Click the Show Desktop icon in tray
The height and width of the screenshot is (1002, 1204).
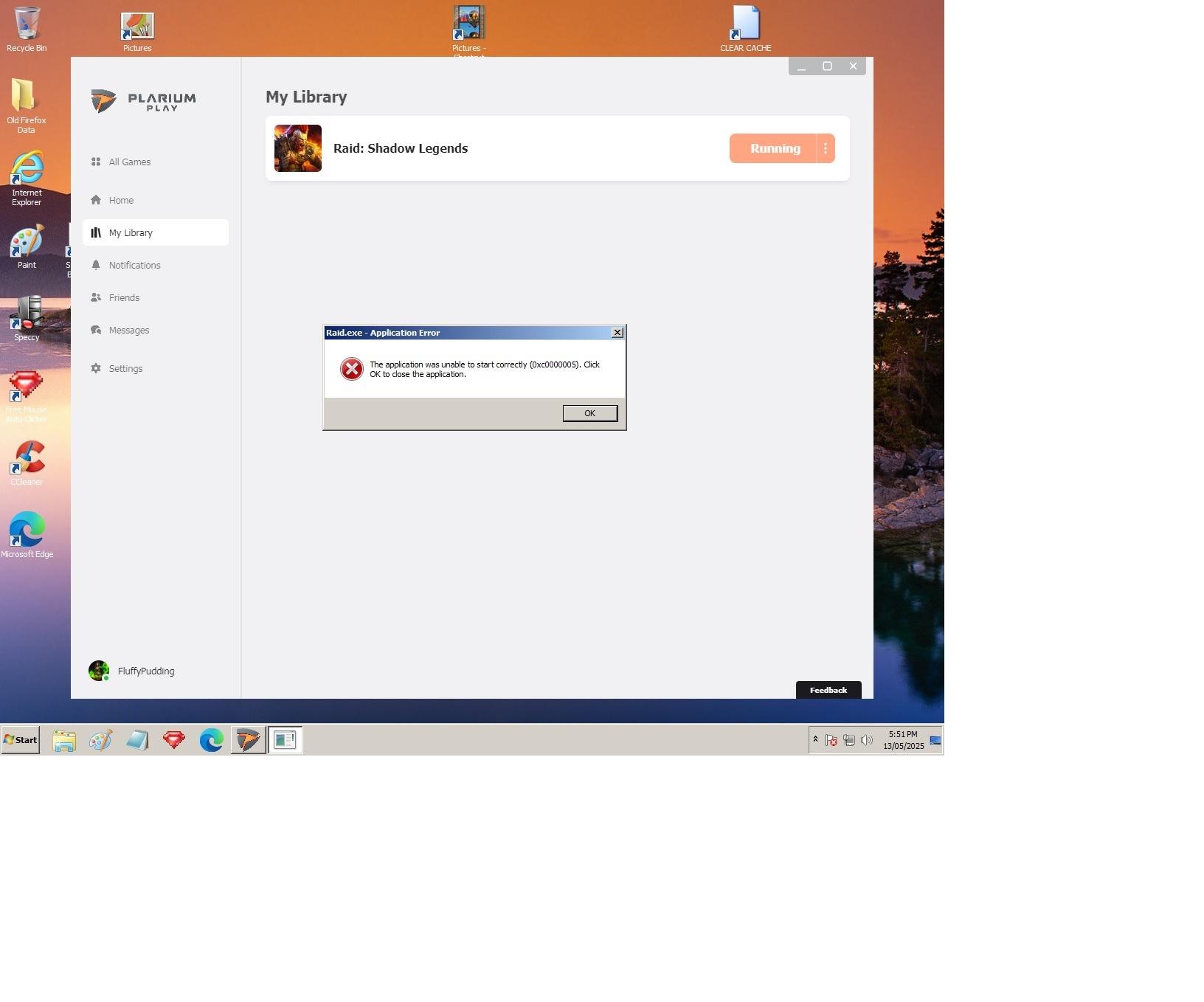click(935, 740)
